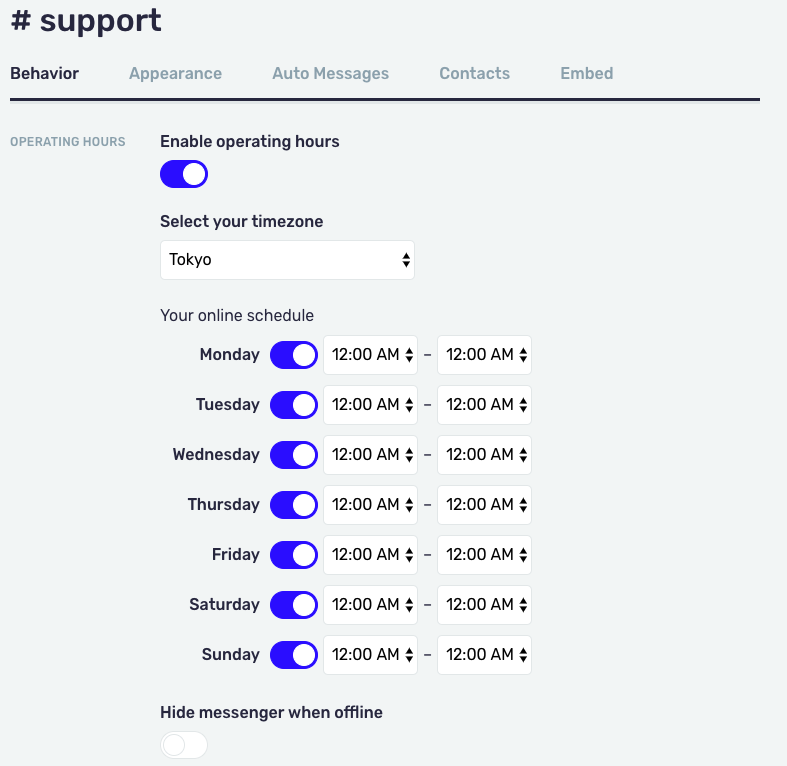787x766 pixels.
Task: Switch off Thursday schedule toggle
Action: point(294,505)
